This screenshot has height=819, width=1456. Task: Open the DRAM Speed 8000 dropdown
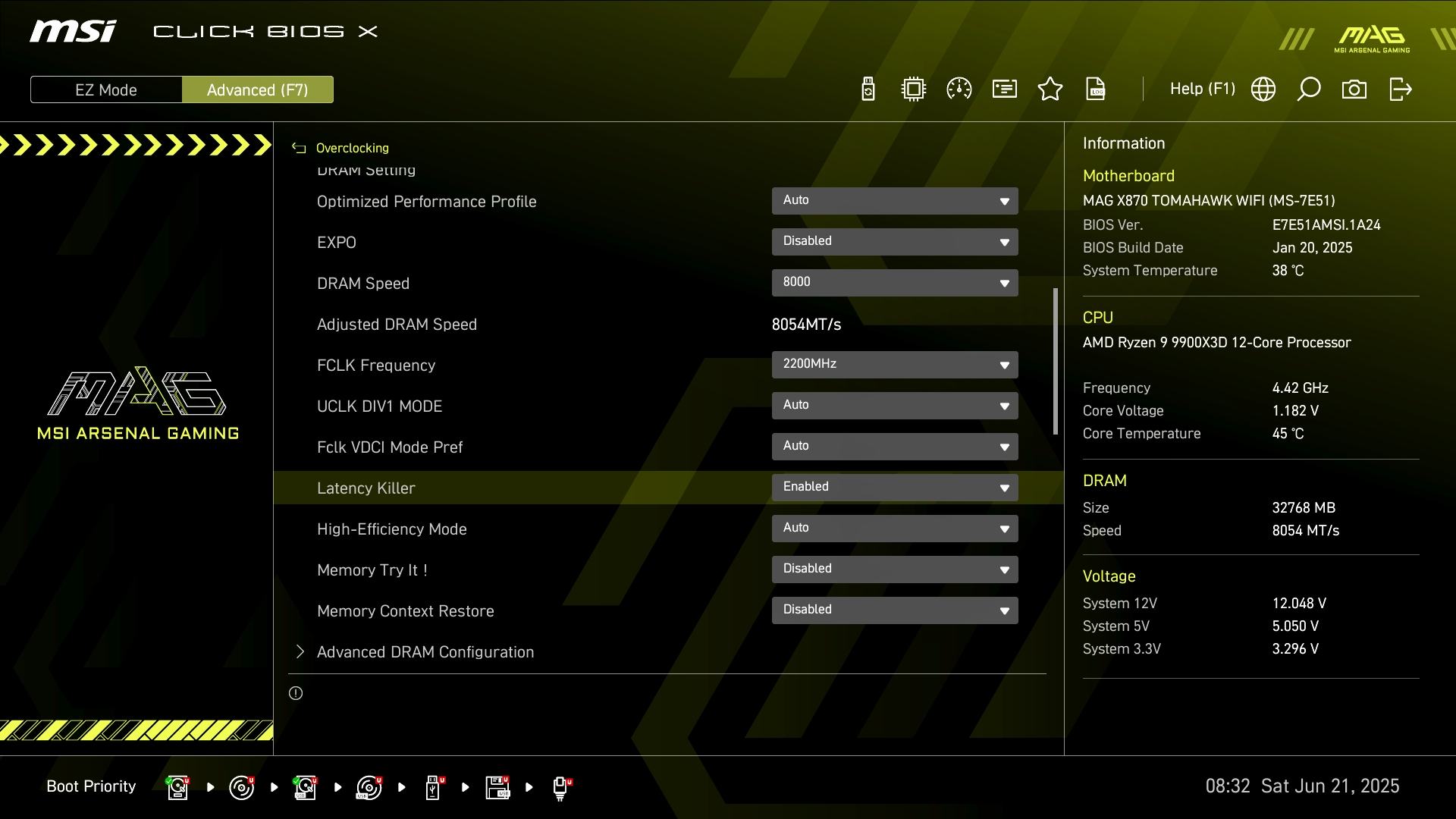tap(895, 283)
